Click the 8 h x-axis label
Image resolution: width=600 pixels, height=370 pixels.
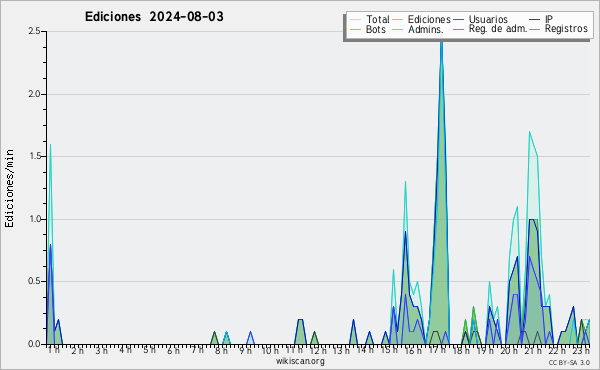(x=221, y=350)
